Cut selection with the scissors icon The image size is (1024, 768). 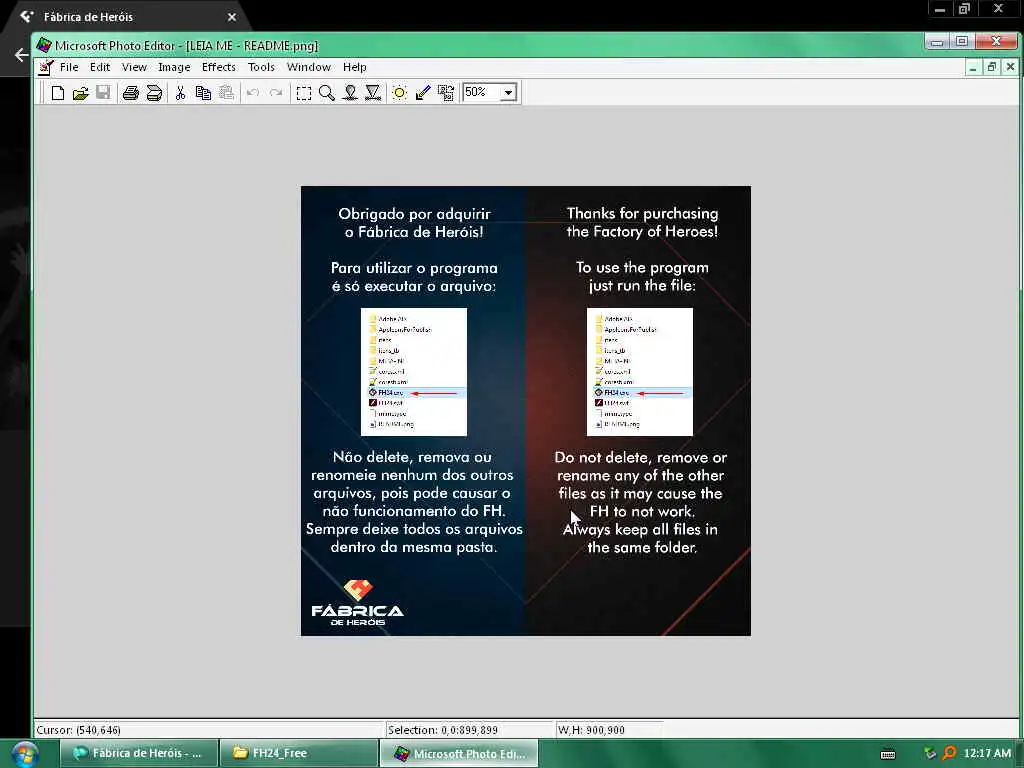180,93
